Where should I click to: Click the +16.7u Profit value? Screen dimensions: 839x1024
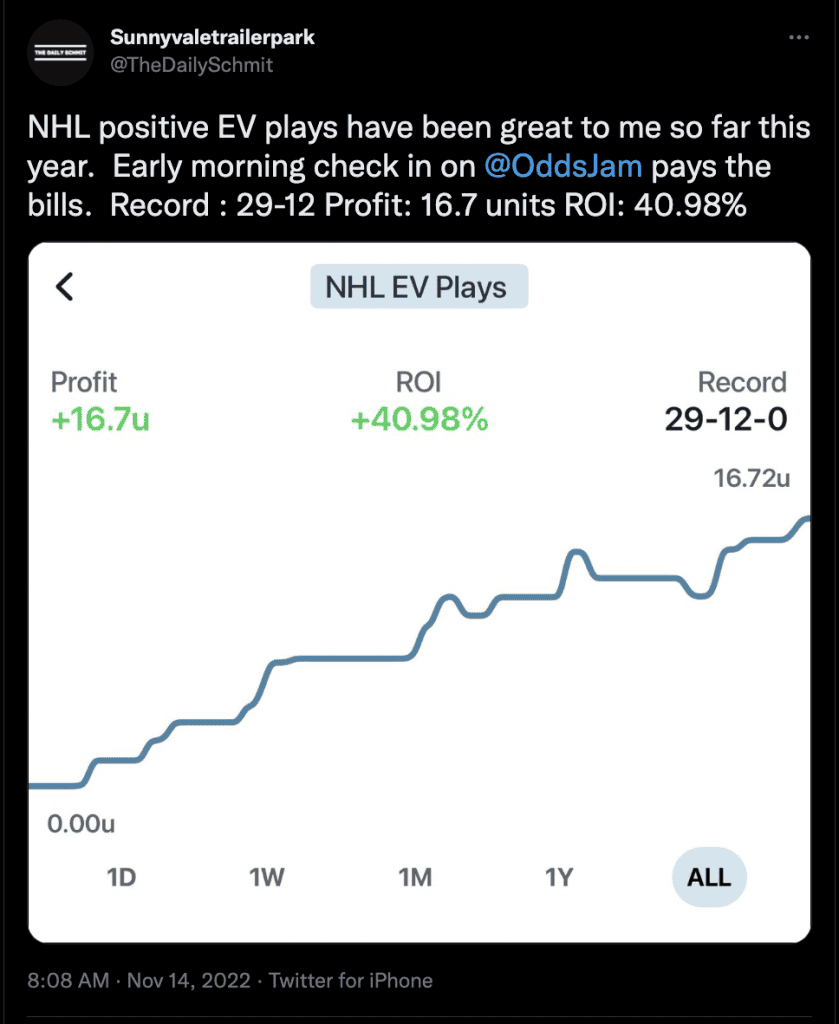tap(100, 419)
